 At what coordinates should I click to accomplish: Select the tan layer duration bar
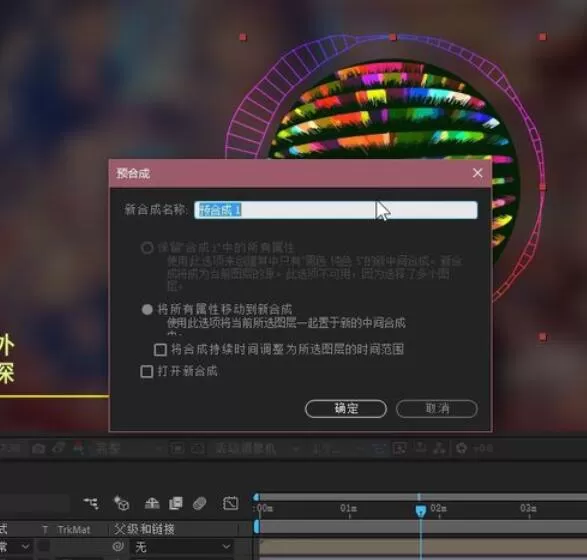coord(423,547)
